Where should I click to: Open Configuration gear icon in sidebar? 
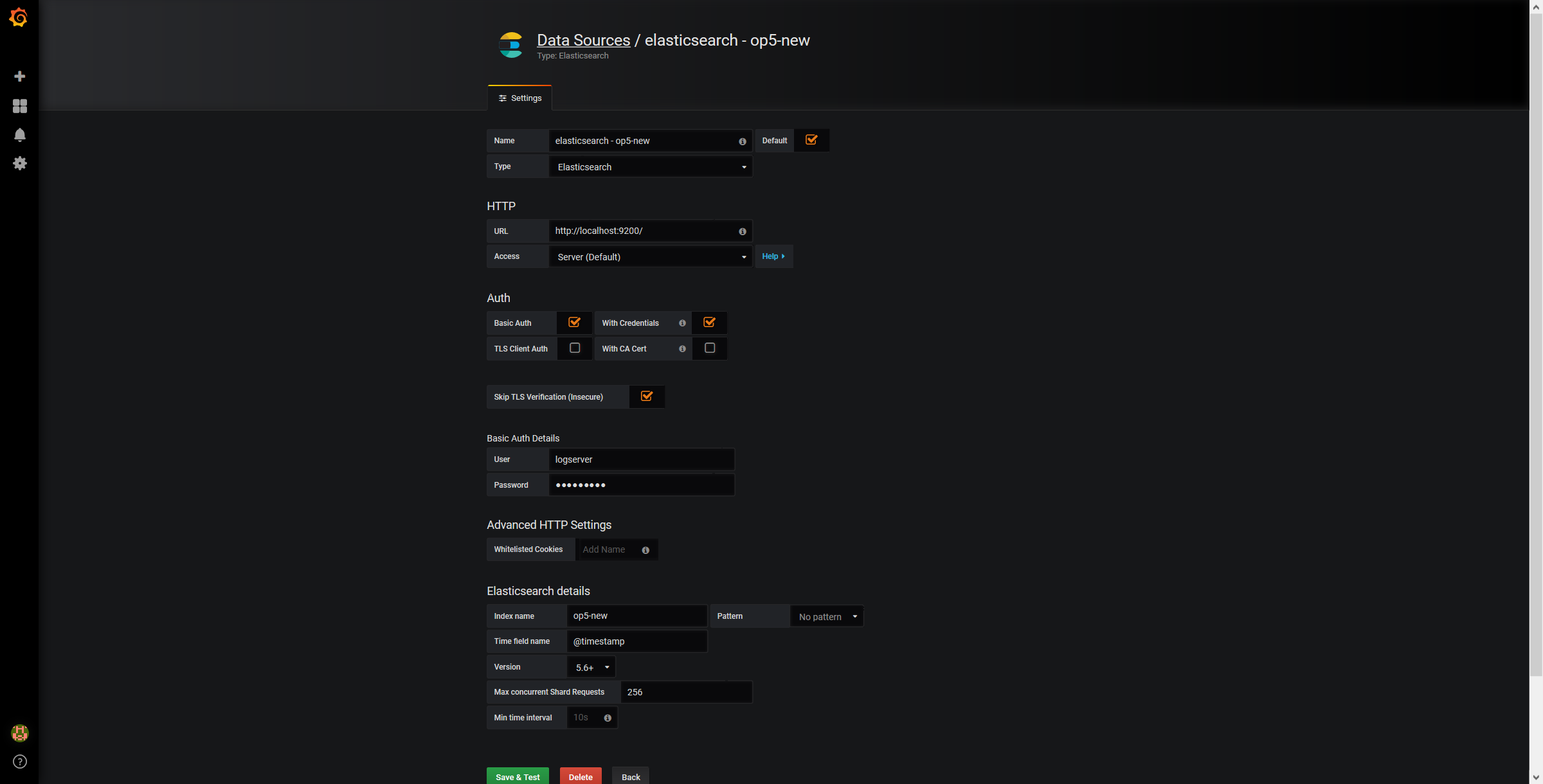pyautogui.click(x=20, y=163)
